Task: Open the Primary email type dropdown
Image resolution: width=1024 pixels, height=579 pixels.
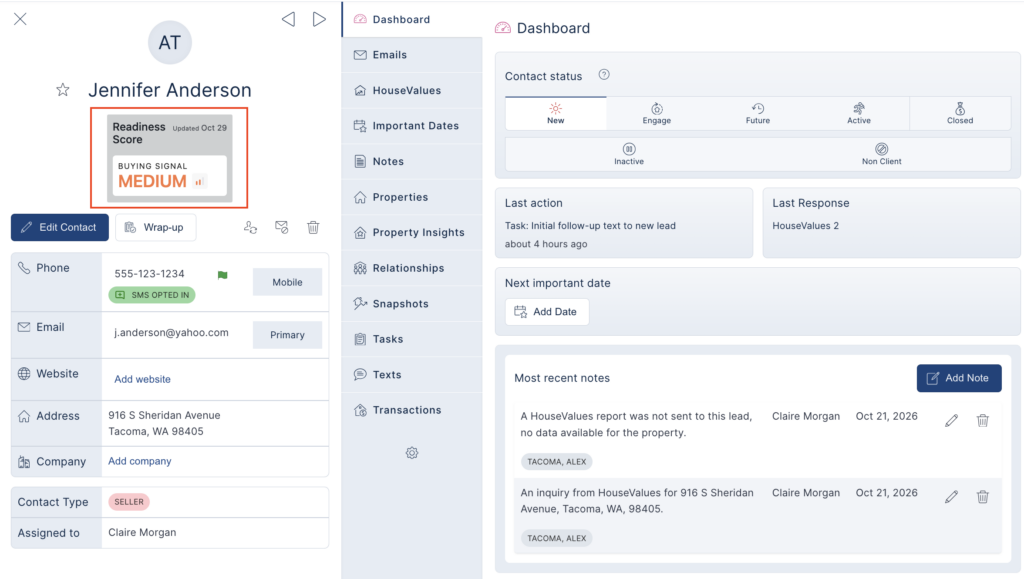Action: click(287, 335)
